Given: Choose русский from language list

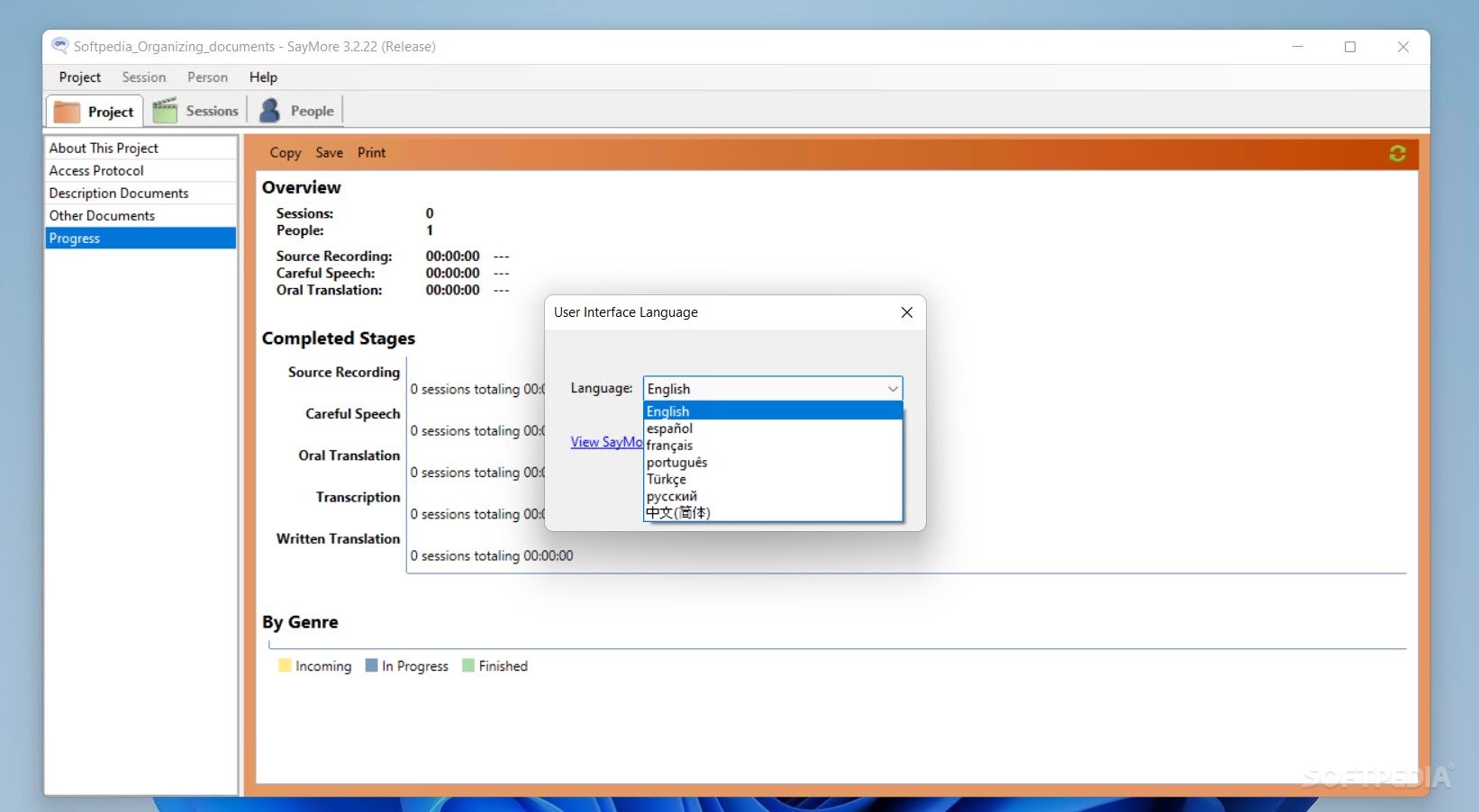Looking at the screenshot, I should tap(773, 496).
